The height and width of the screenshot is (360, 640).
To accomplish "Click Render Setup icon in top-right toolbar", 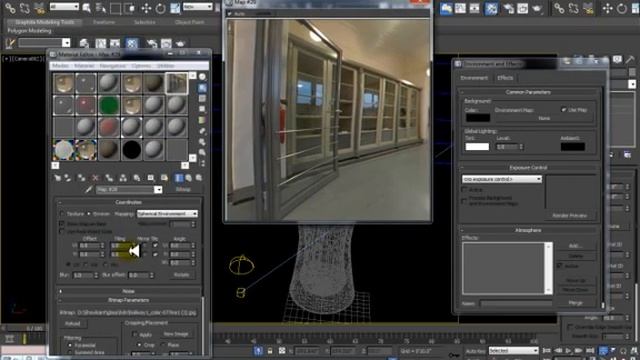I will coord(508,9).
